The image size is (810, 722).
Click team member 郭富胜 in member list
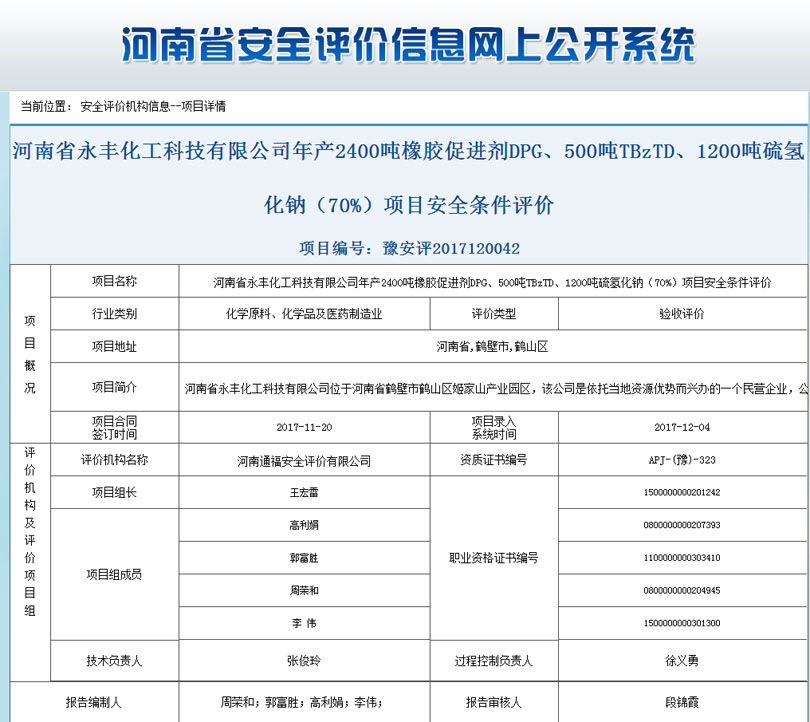[304, 558]
